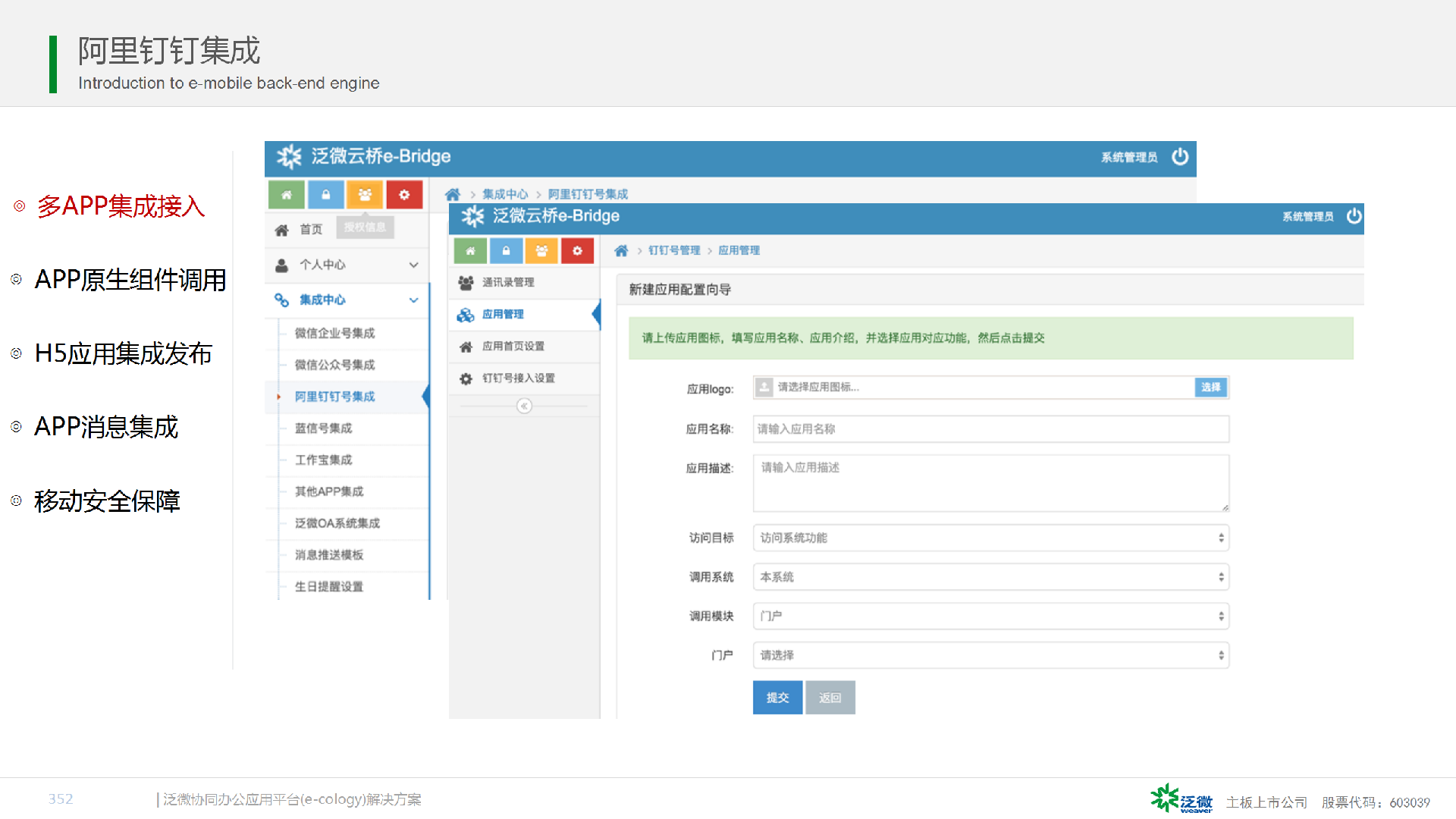Click 返回 button
Image resolution: width=1456 pixels, height=819 pixels.
coord(830,698)
